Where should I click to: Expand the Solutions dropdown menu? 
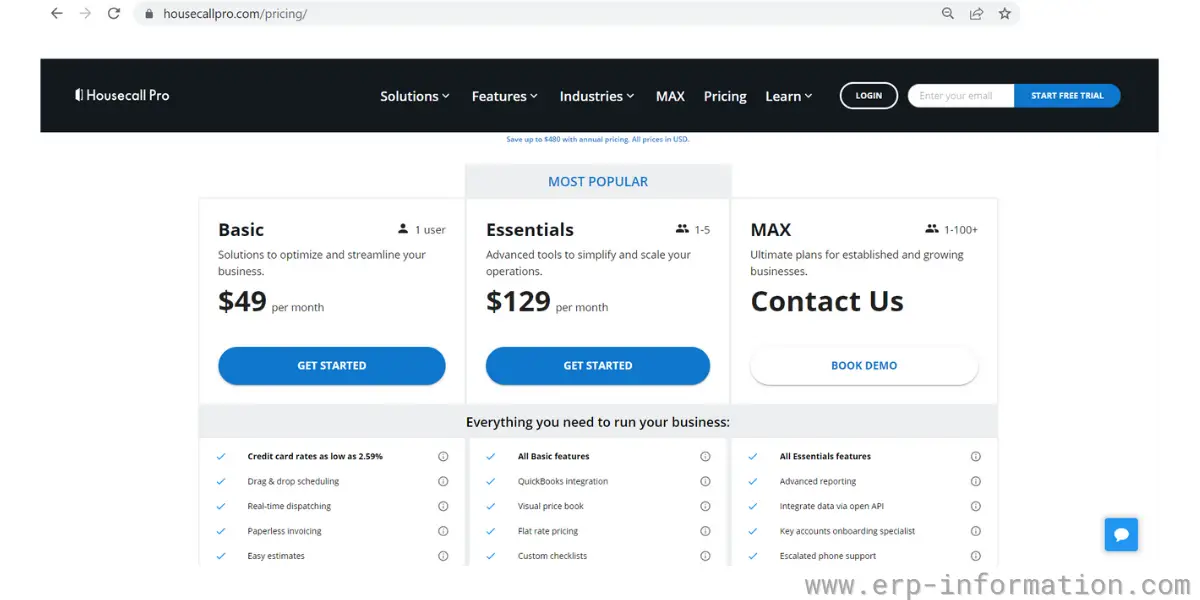[415, 96]
